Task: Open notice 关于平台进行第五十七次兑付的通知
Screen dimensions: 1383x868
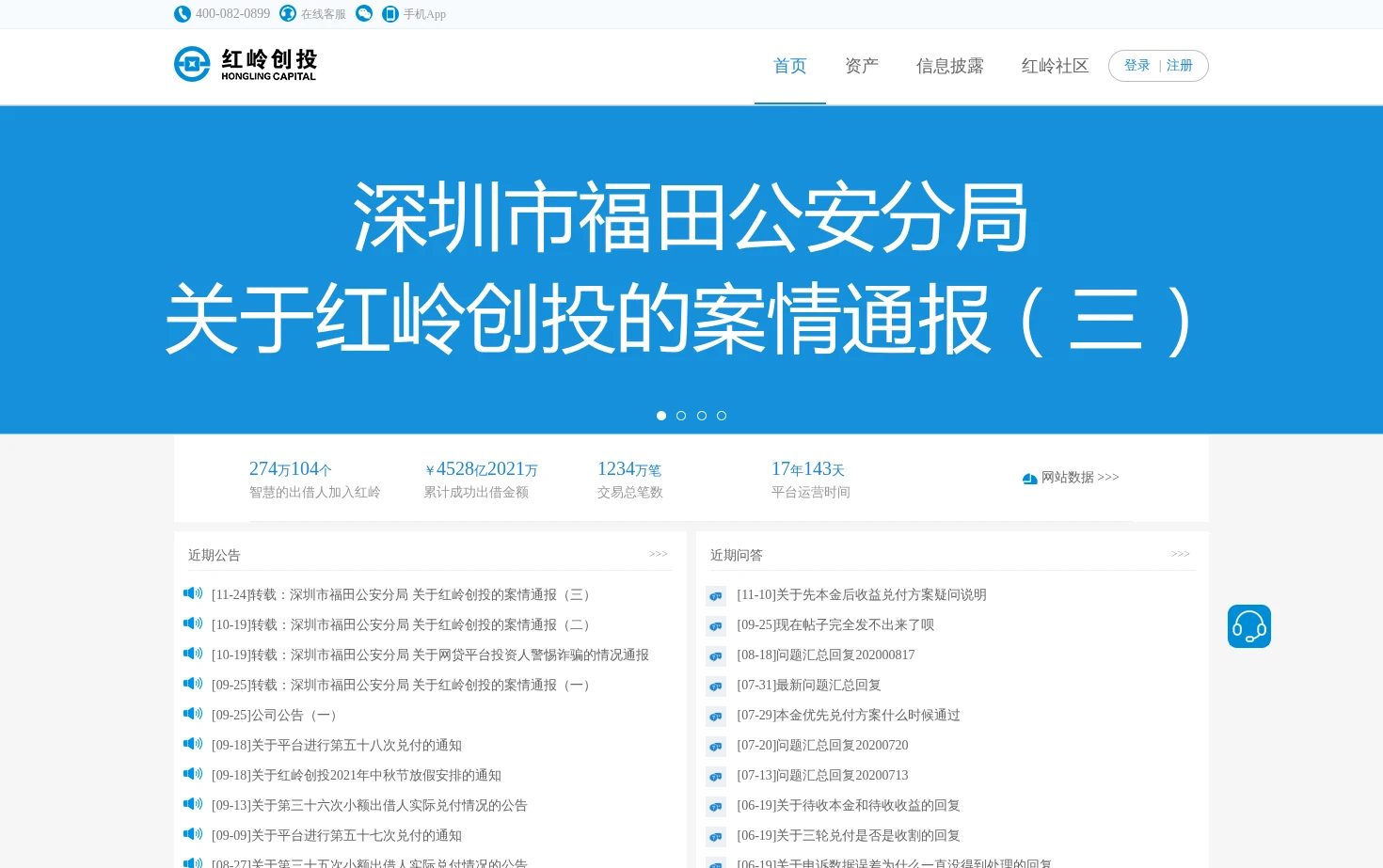Action: pos(337,835)
